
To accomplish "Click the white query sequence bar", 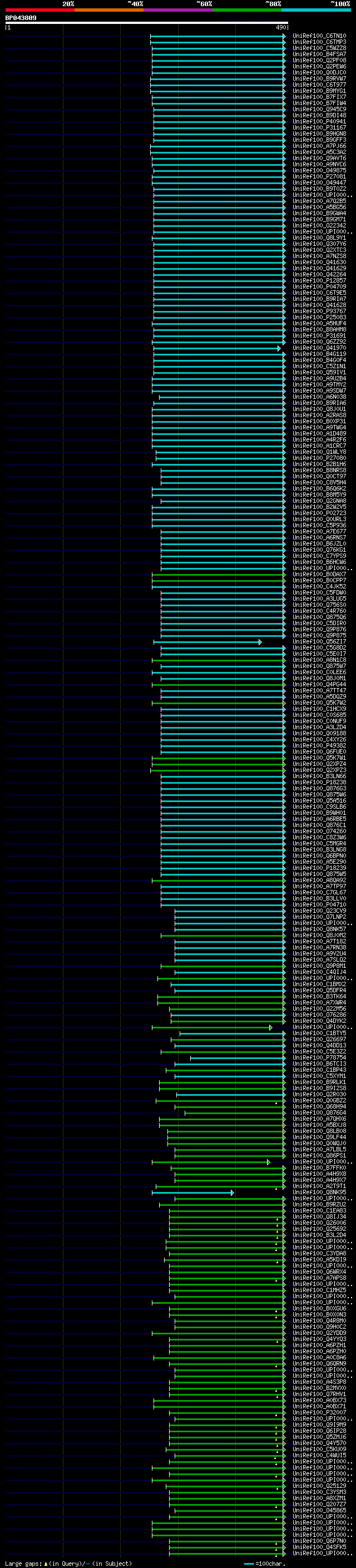I will (x=147, y=23).
